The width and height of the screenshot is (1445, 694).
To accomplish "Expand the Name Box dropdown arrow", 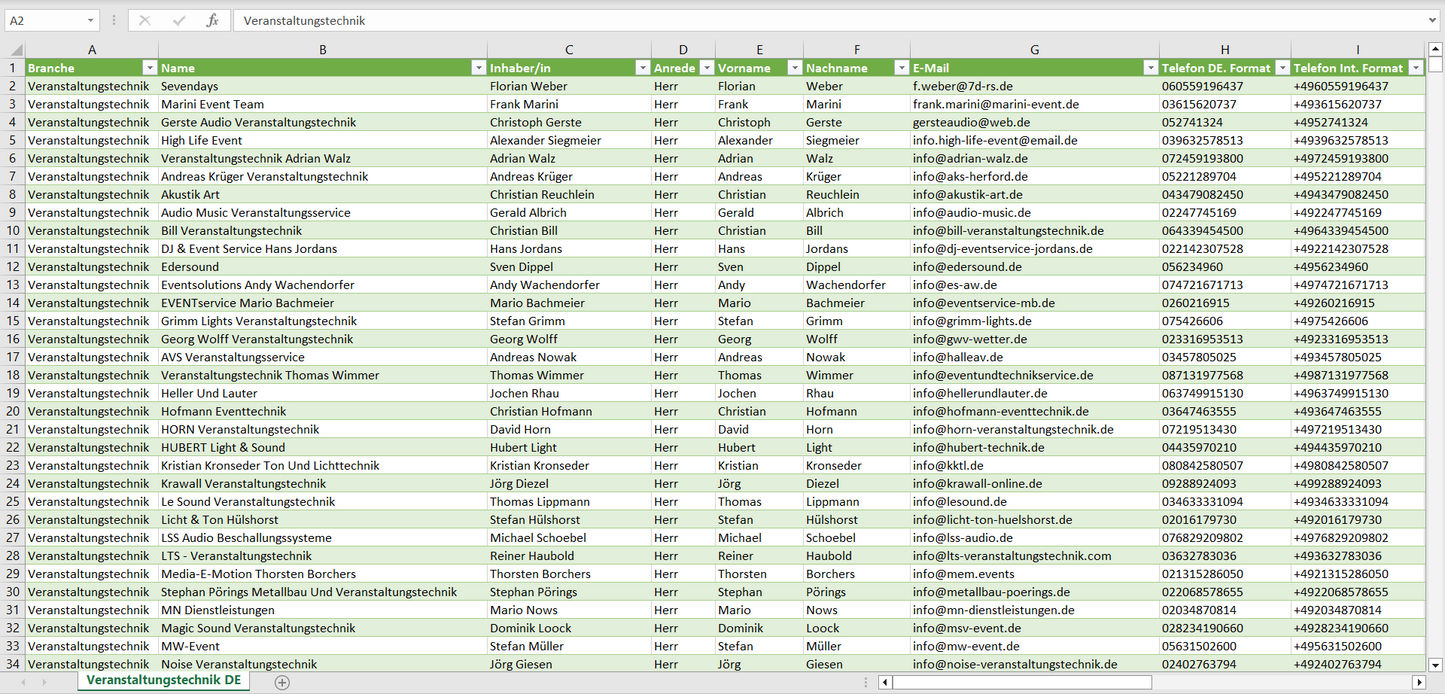I will point(90,20).
